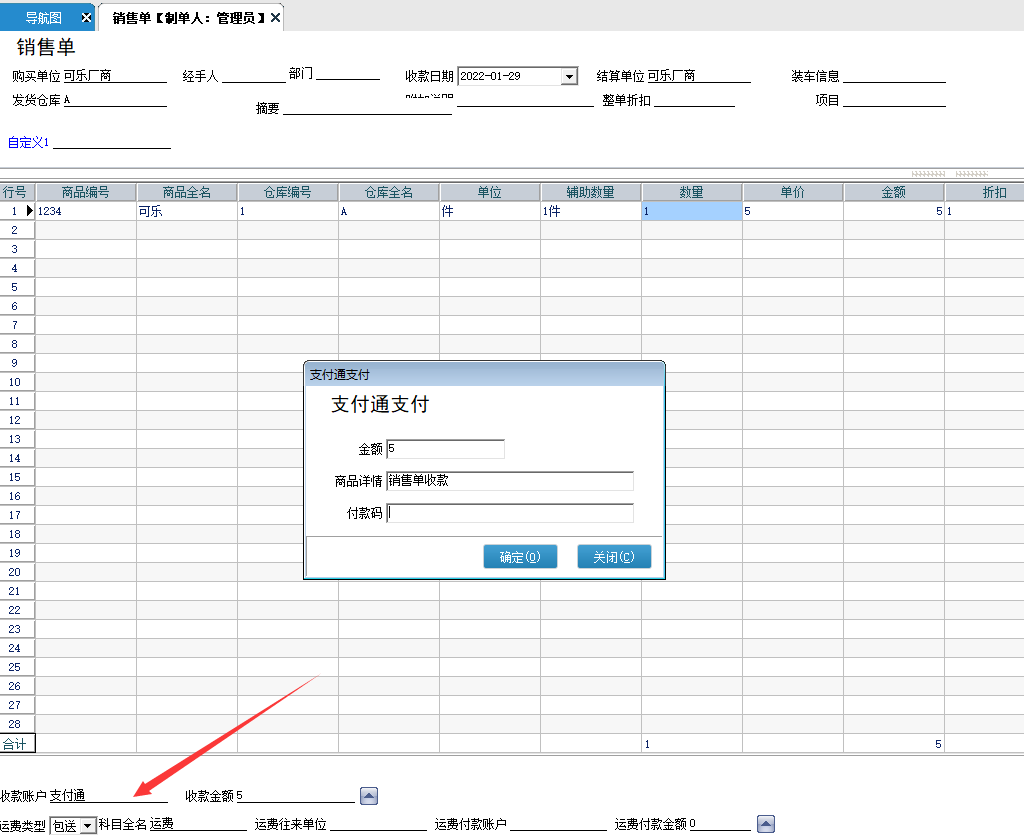Viewport: 1024px width, 838px height.
Task: Click the 确定(O) button in the payment dialog
Action: 520,557
